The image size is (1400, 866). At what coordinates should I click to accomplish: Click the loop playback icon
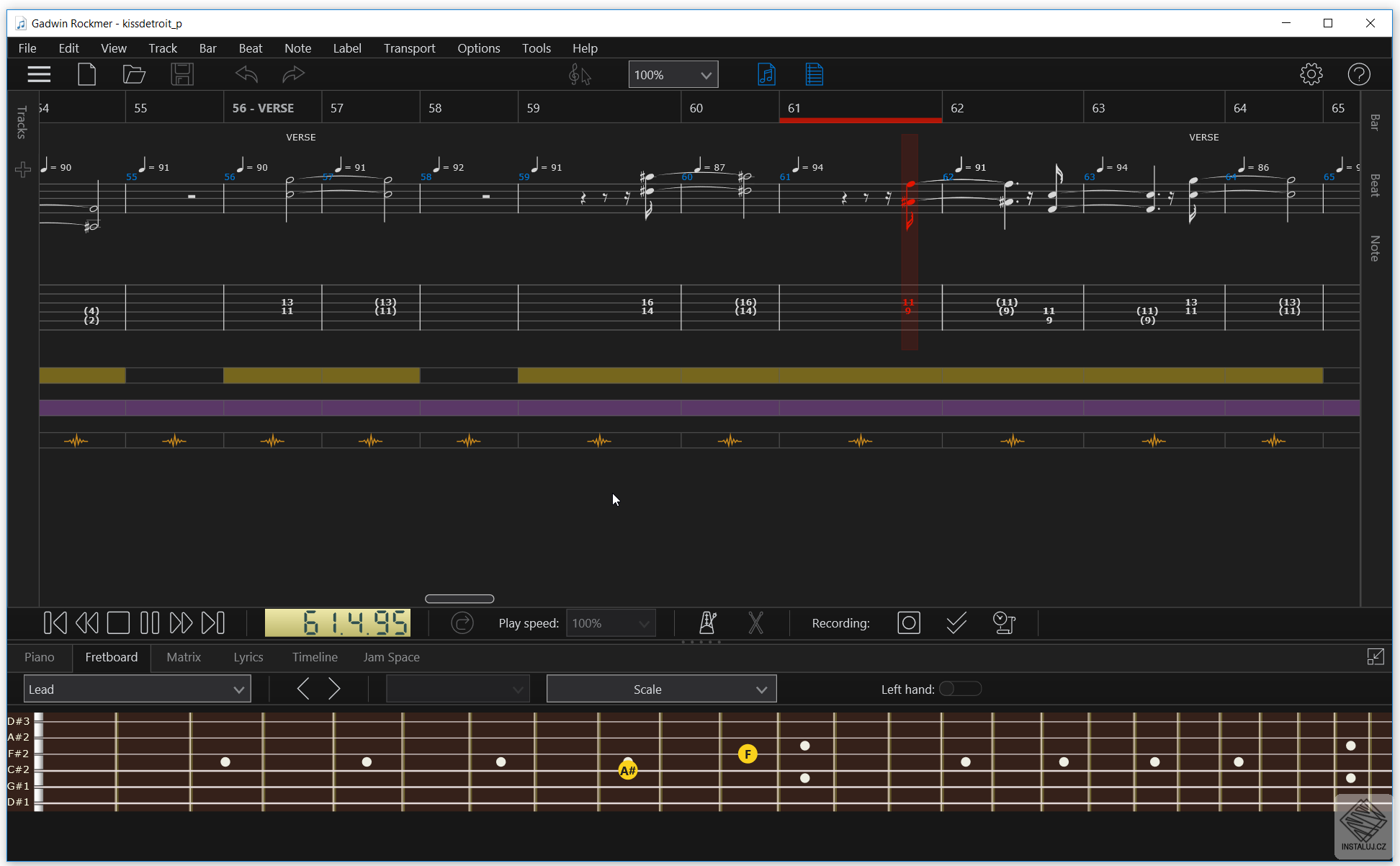(462, 622)
